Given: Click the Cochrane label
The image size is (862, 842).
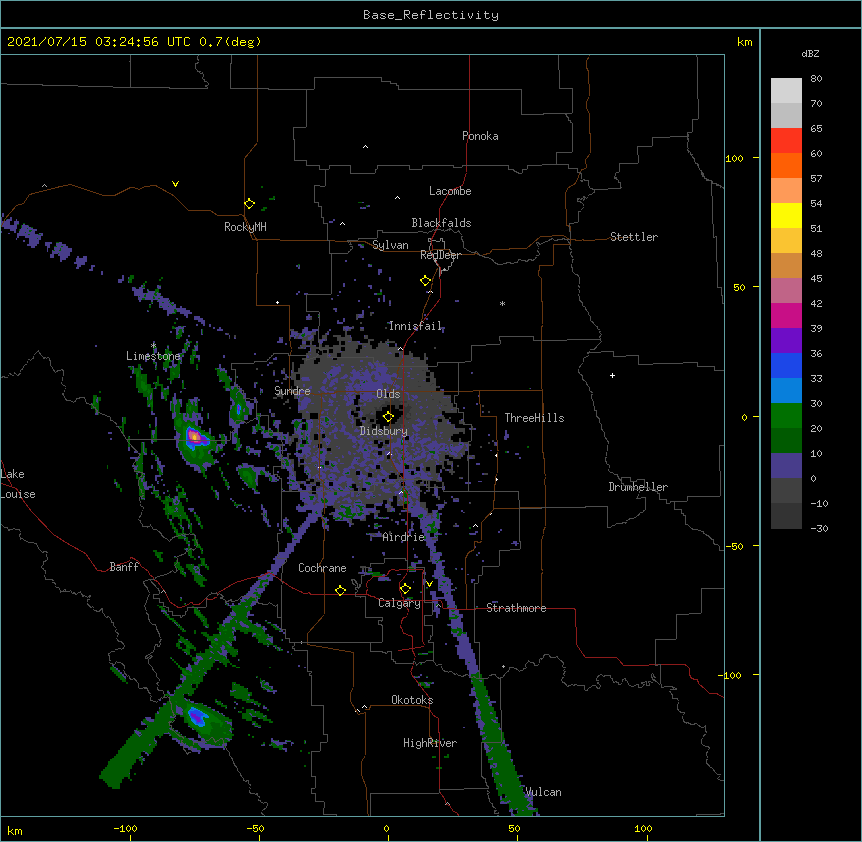Looking at the screenshot, I should click(322, 568).
